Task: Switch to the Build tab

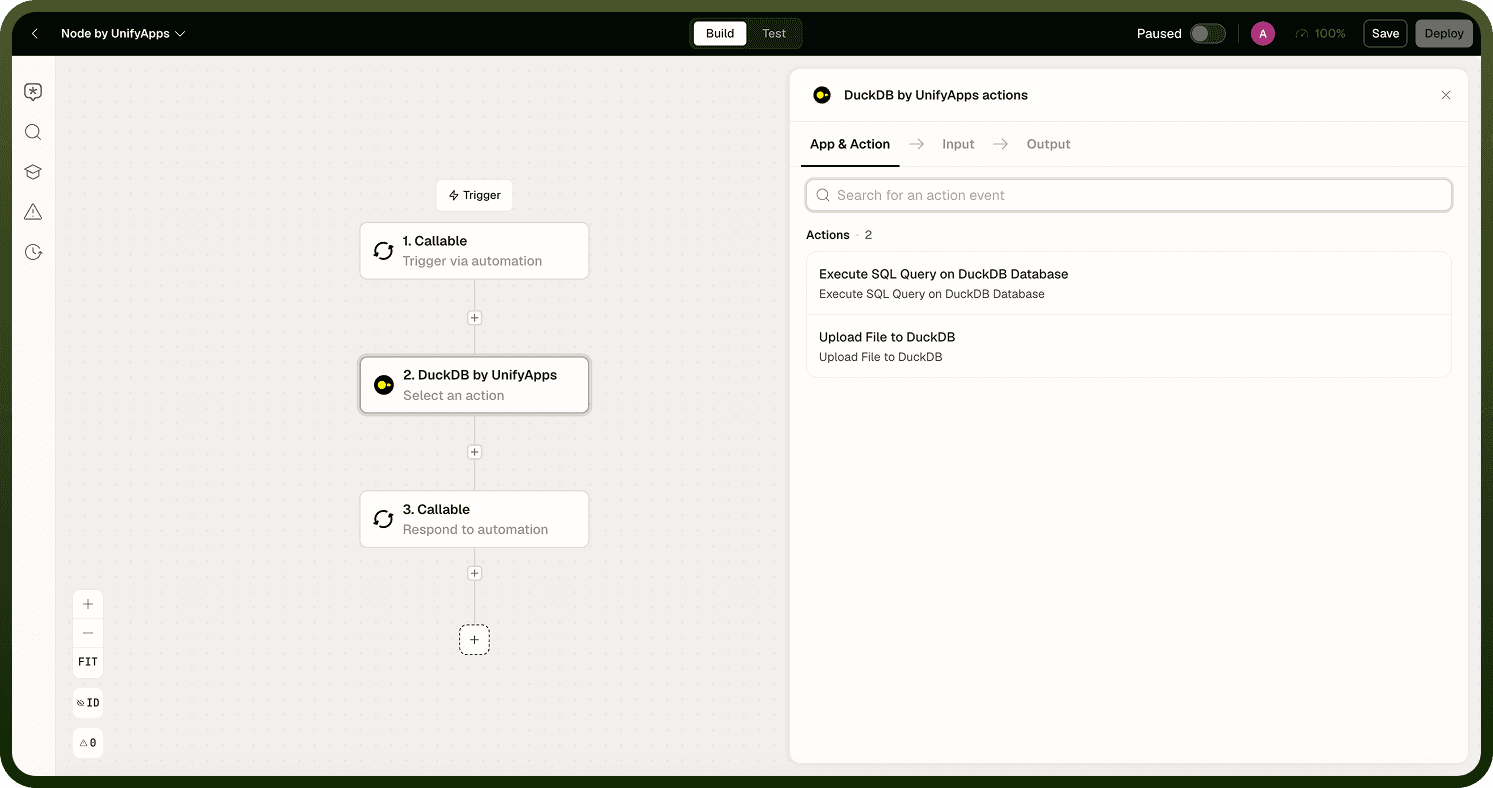Action: (x=720, y=33)
